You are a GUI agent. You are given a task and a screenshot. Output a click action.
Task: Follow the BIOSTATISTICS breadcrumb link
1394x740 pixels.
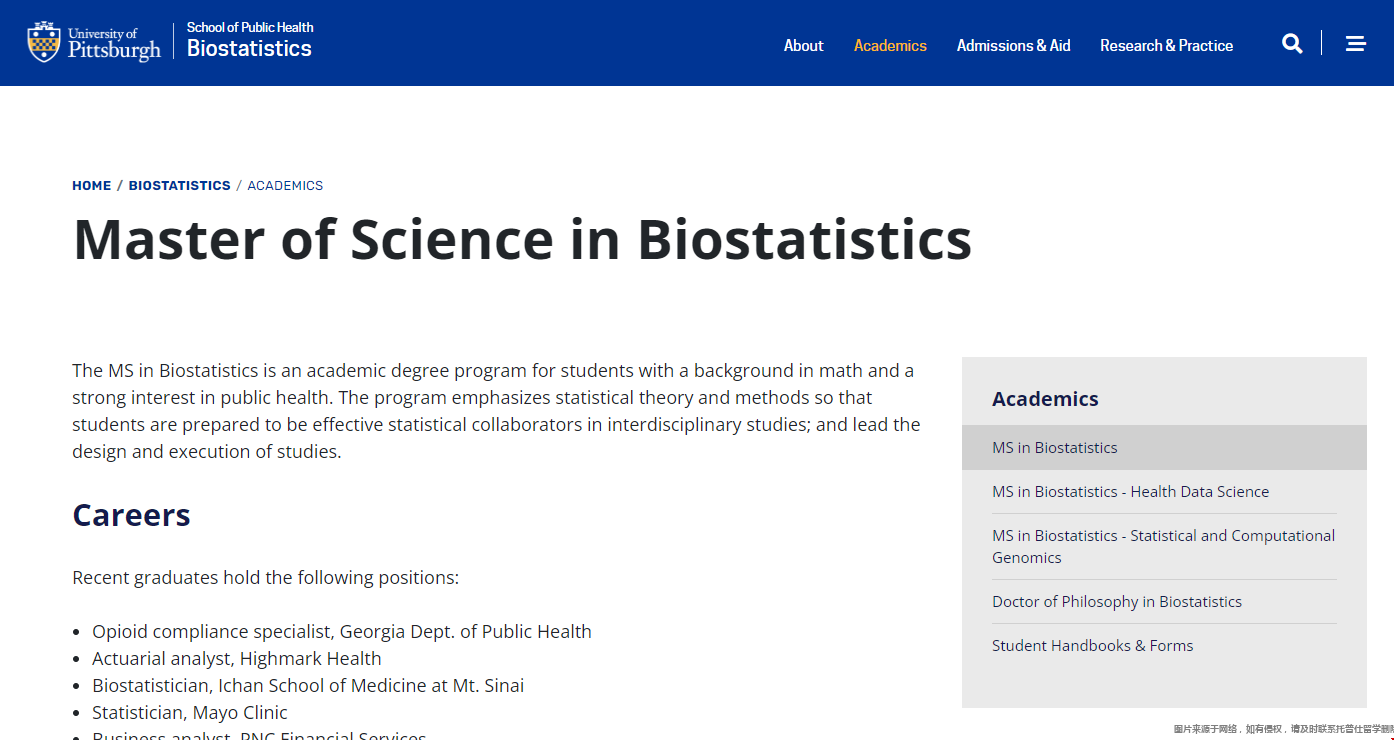179,186
